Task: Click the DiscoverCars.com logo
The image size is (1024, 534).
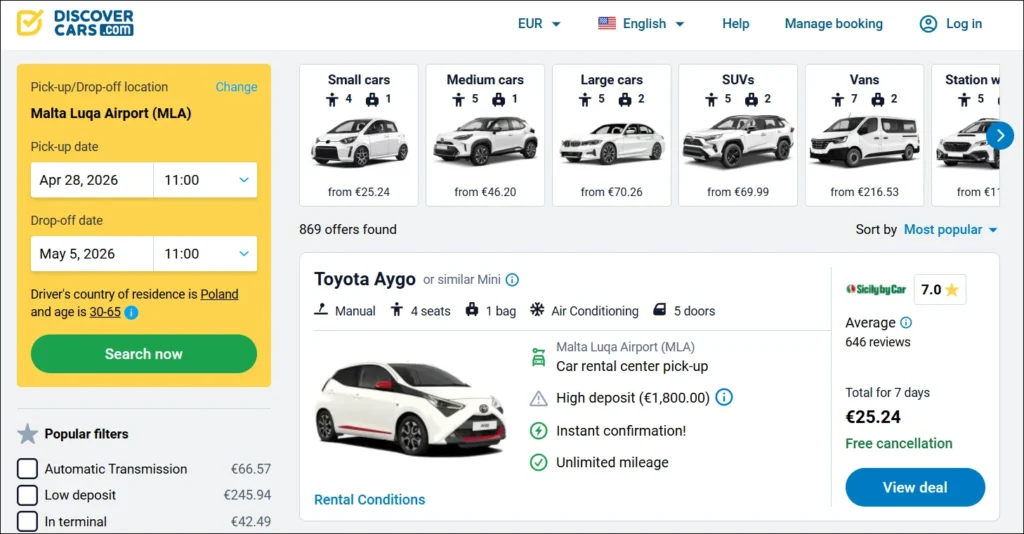Action: coord(75,23)
